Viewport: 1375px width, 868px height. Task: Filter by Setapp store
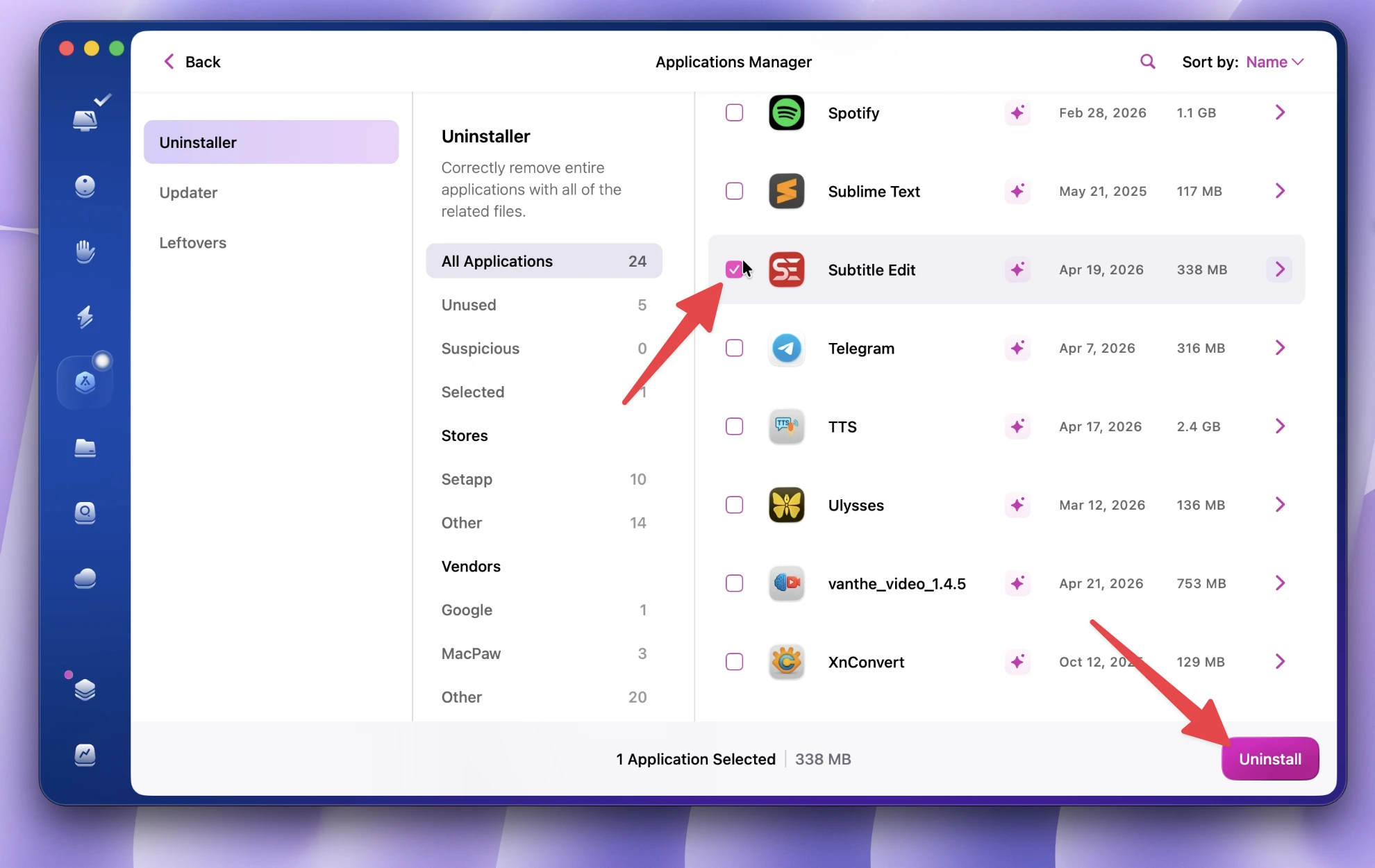544,479
